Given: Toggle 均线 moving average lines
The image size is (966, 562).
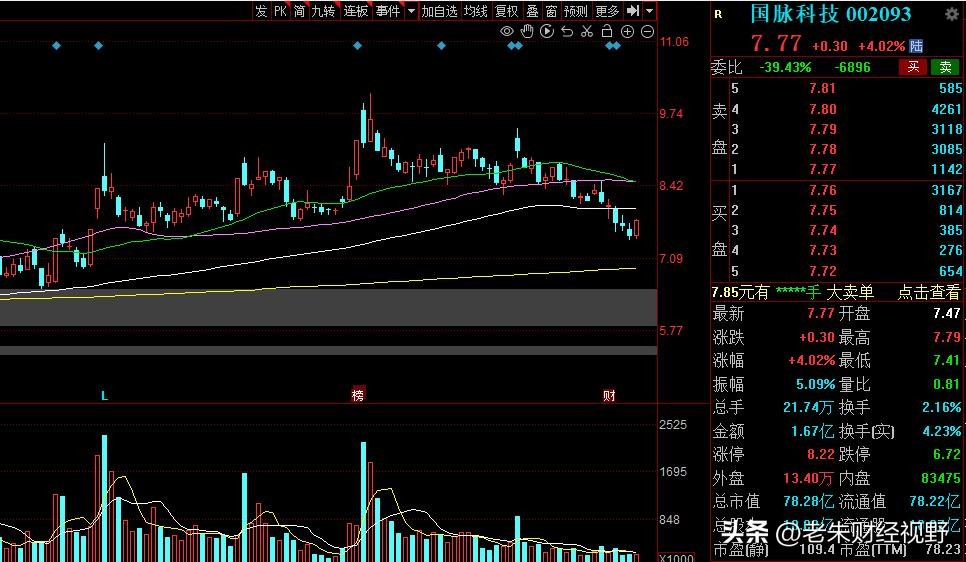Looking at the screenshot, I should [476, 11].
